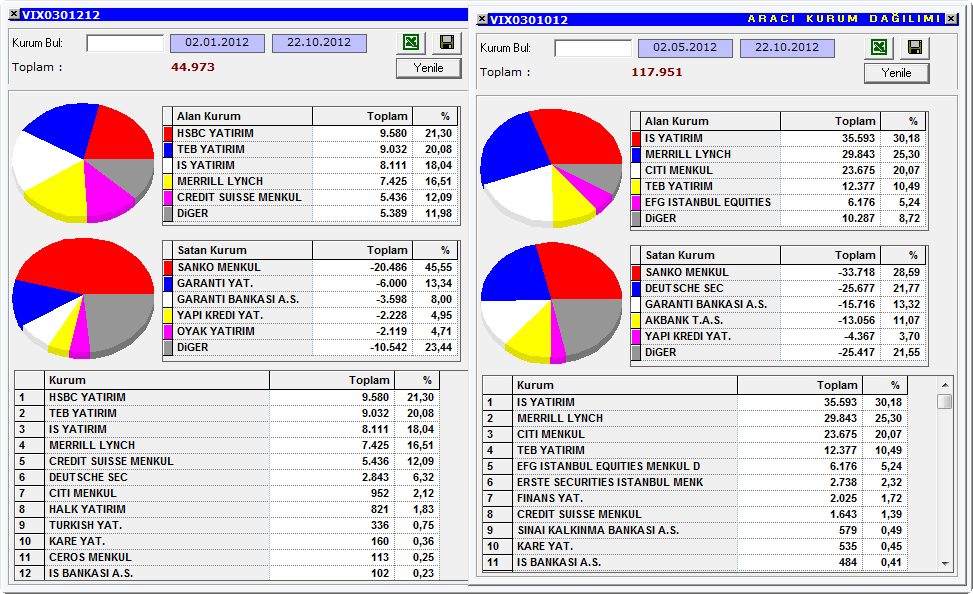The image size is (973, 594).
Task: Select red swatch beside HSBC YATIRIM
Action: point(168,133)
